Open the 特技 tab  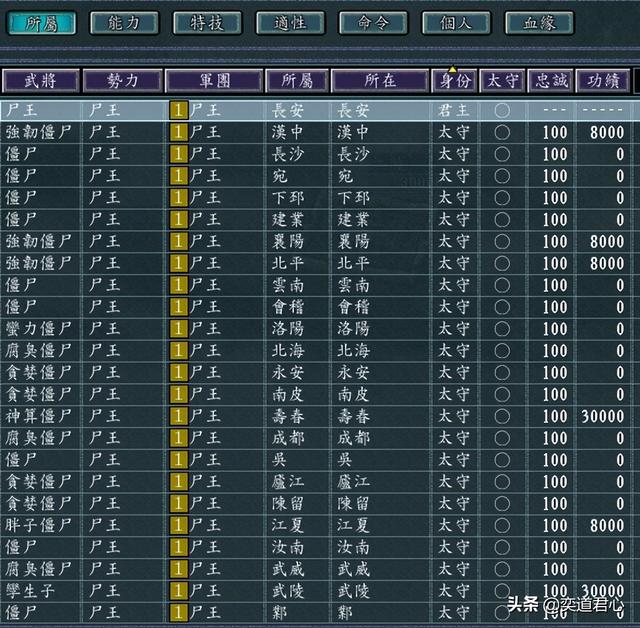[207, 22]
